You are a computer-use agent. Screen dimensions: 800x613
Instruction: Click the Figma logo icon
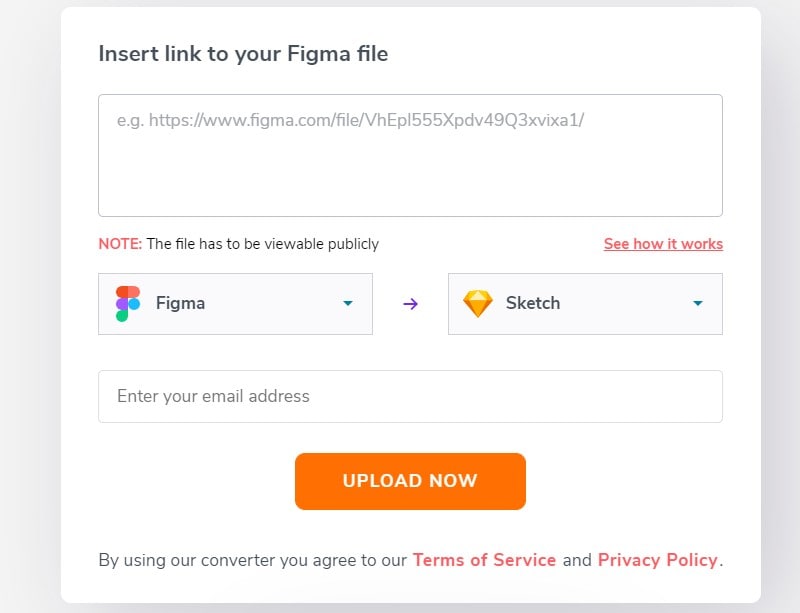click(127, 303)
